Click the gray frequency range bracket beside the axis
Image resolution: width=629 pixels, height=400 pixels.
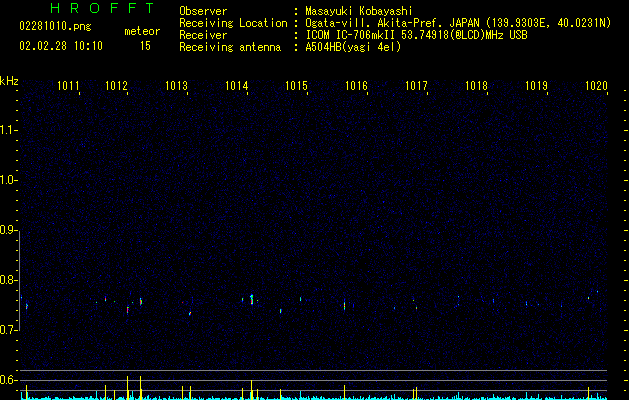coord(20,280)
